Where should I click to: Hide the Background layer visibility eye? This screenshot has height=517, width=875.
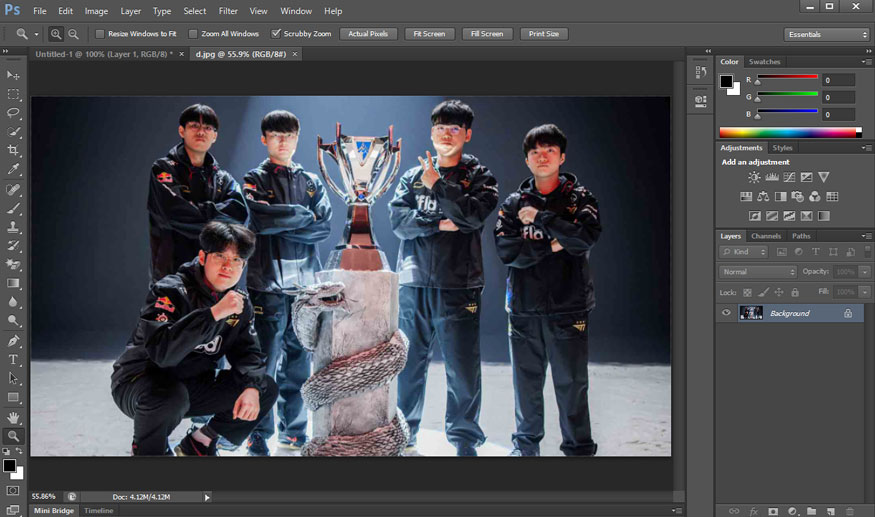[x=726, y=313]
